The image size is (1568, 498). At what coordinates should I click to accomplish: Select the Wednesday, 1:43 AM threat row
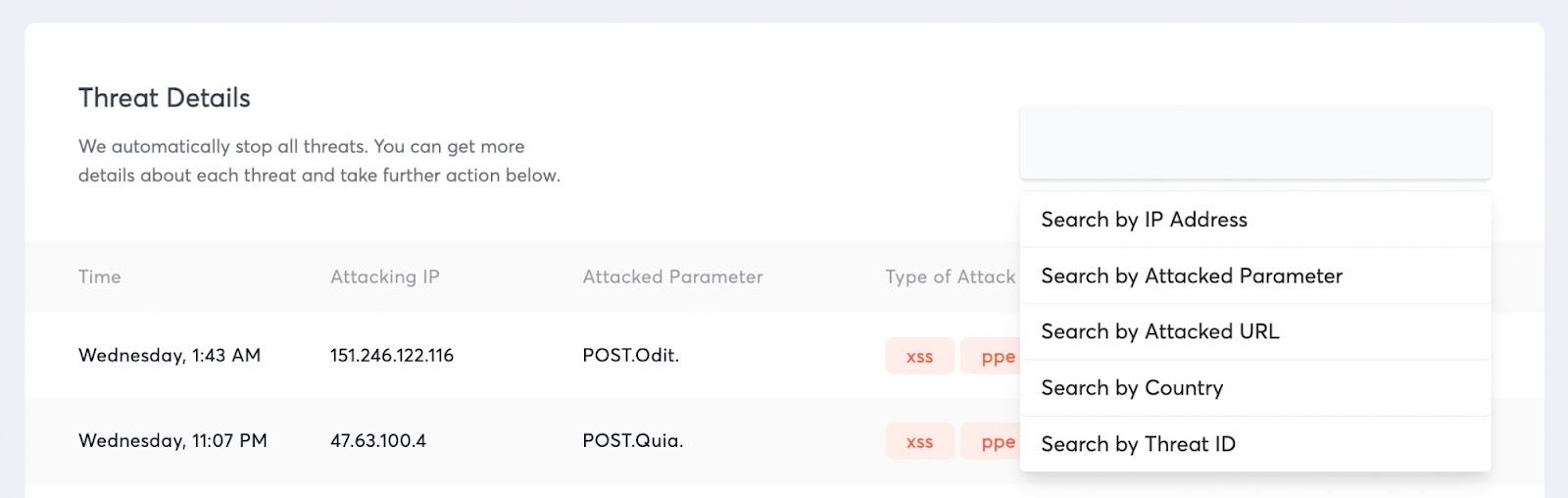[x=170, y=356]
